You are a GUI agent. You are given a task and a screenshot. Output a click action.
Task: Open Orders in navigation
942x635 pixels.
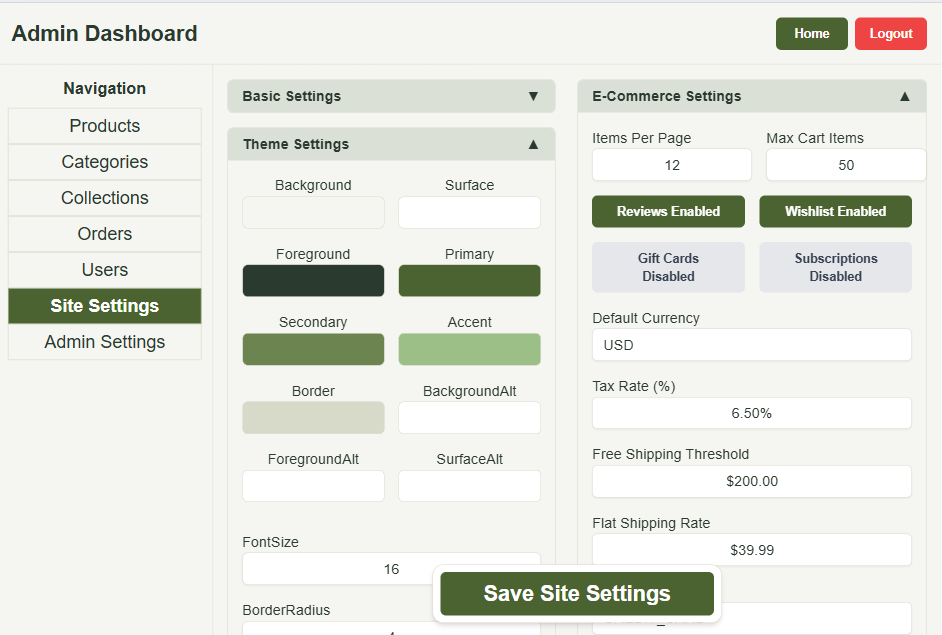tap(105, 234)
